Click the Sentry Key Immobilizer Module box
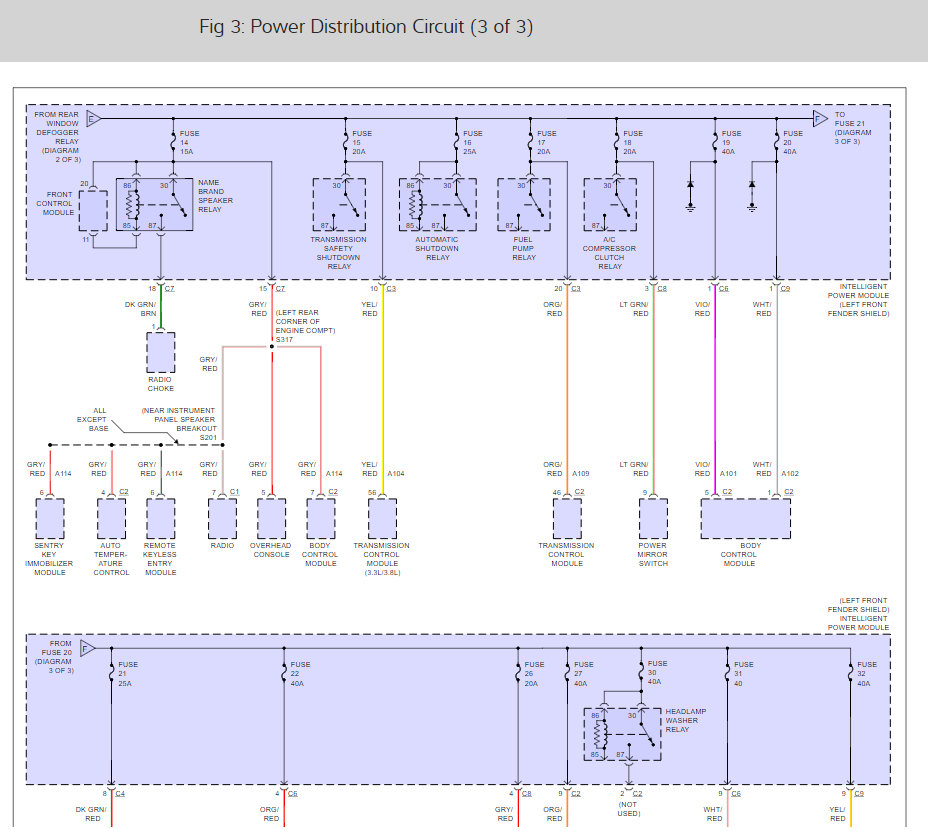The width and height of the screenshot is (928, 831). pos(49,519)
